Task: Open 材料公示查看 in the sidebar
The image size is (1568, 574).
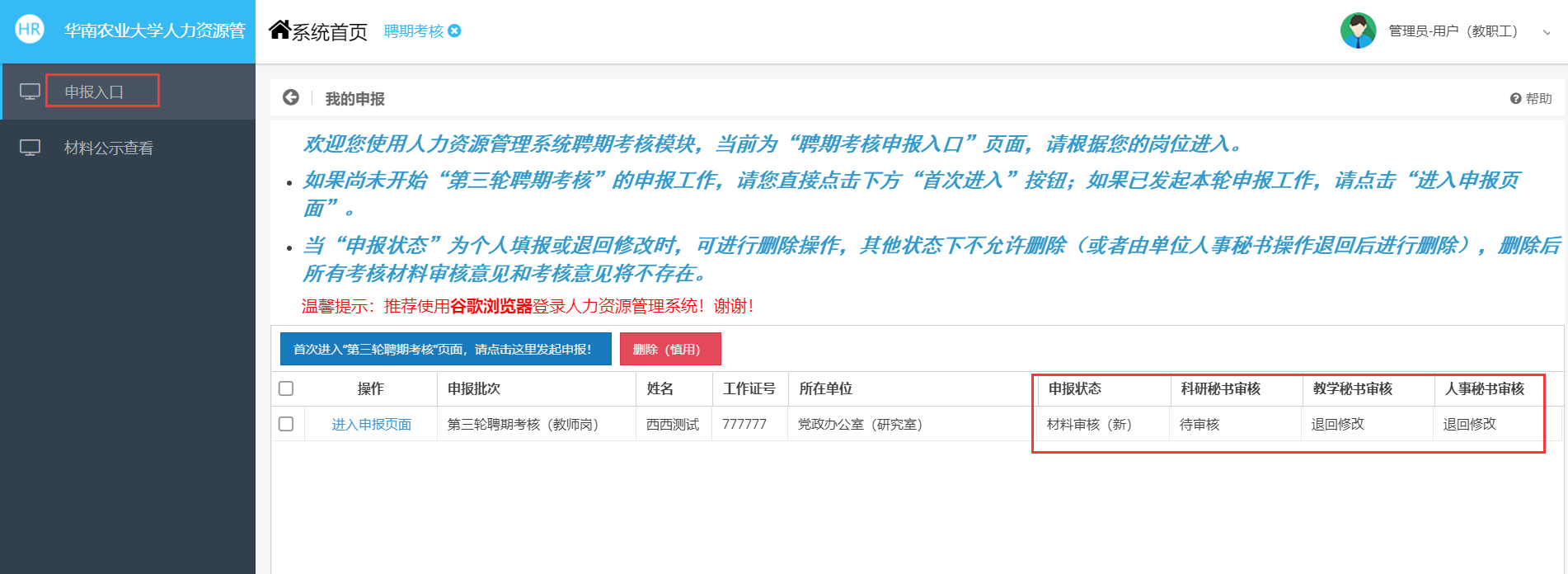Action: pos(109,148)
